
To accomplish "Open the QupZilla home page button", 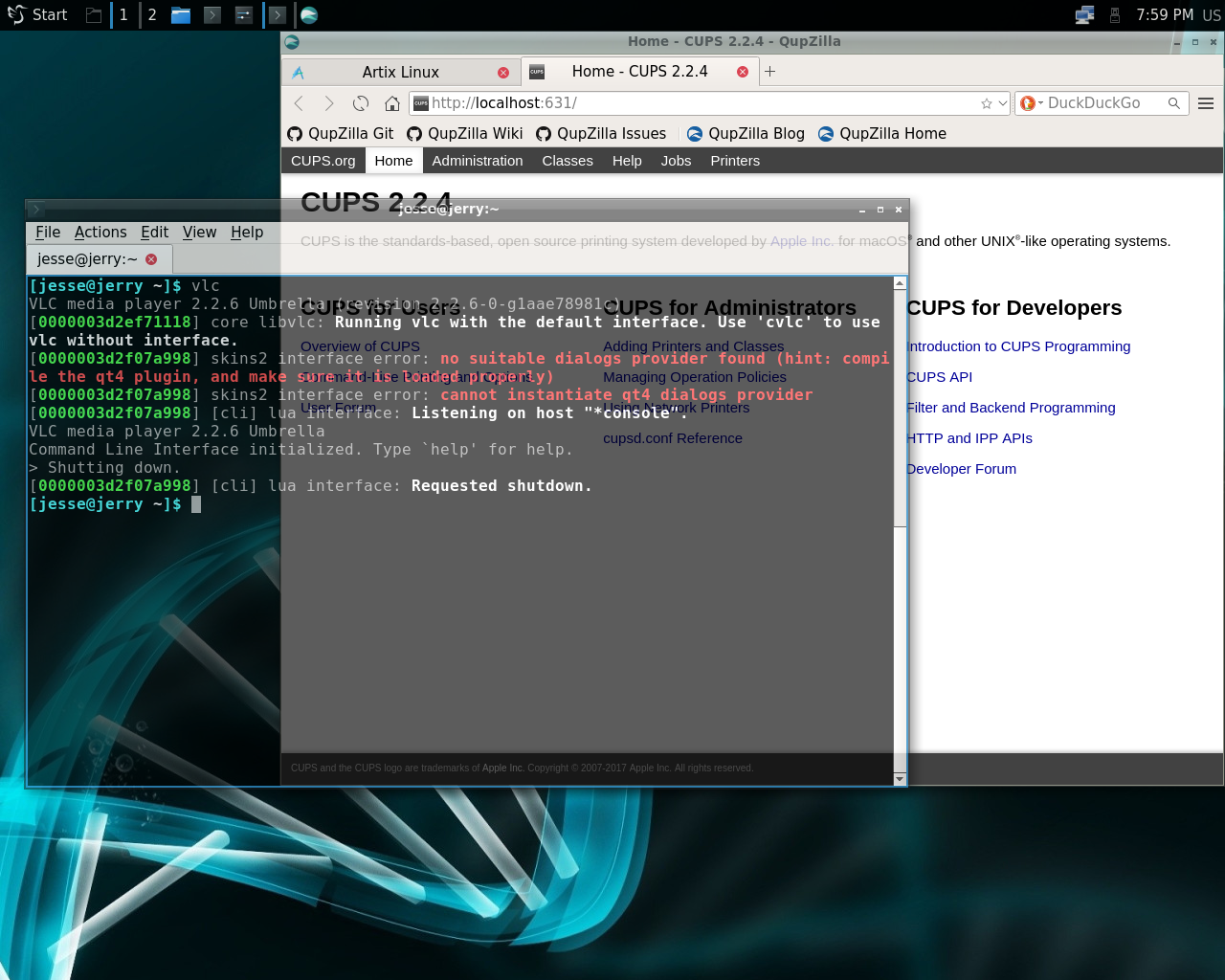I will point(392,103).
